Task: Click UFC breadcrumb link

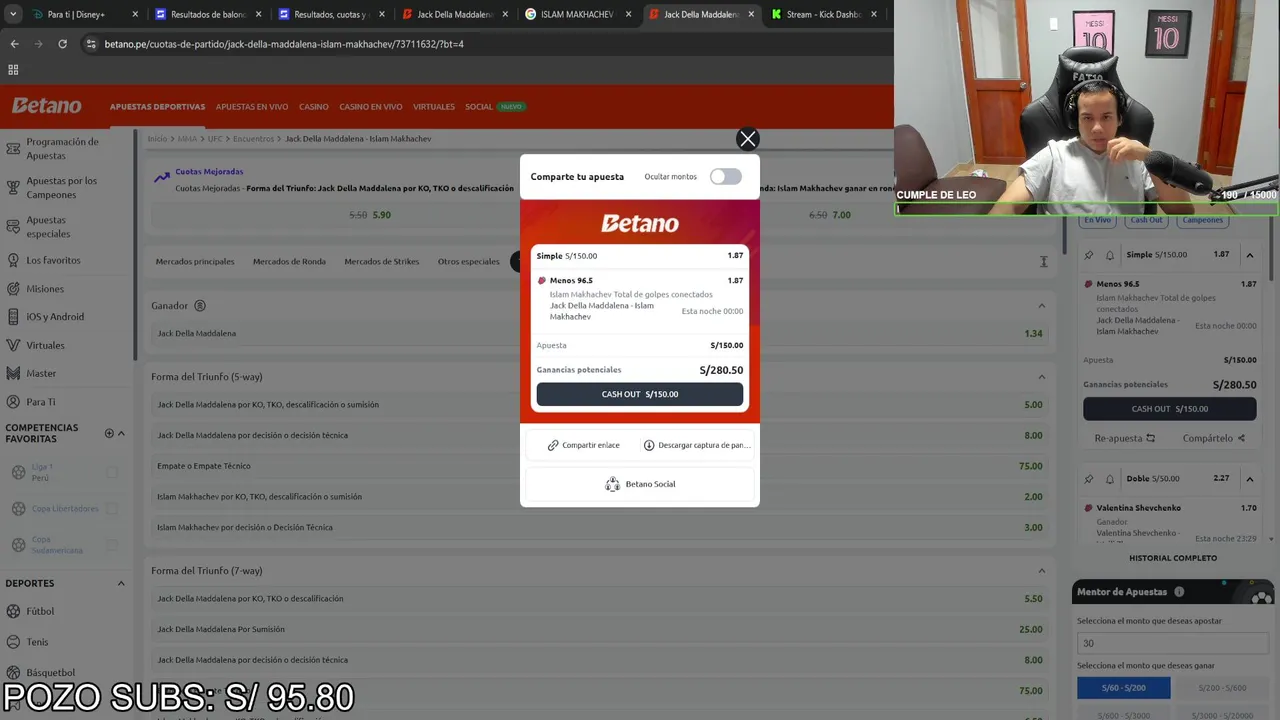Action: click(215, 139)
